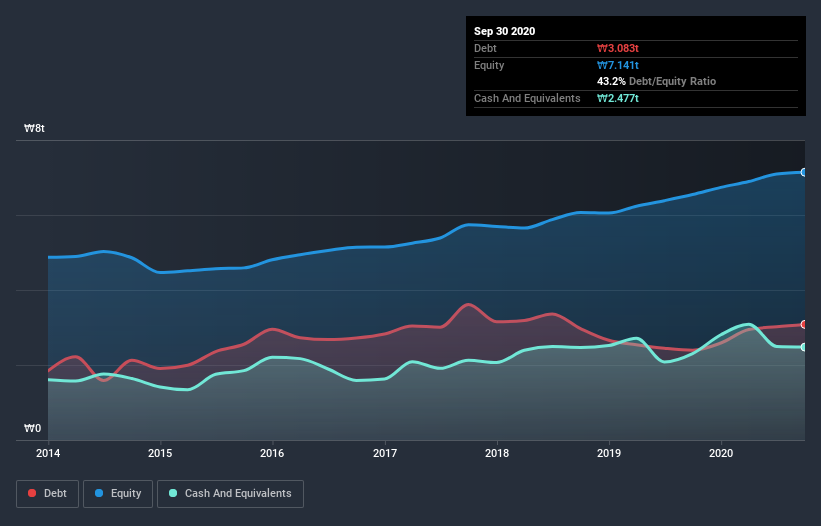Click the Sep 30 2020 tooltip date
The height and width of the screenshot is (526, 821).
pyautogui.click(x=505, y=31)
